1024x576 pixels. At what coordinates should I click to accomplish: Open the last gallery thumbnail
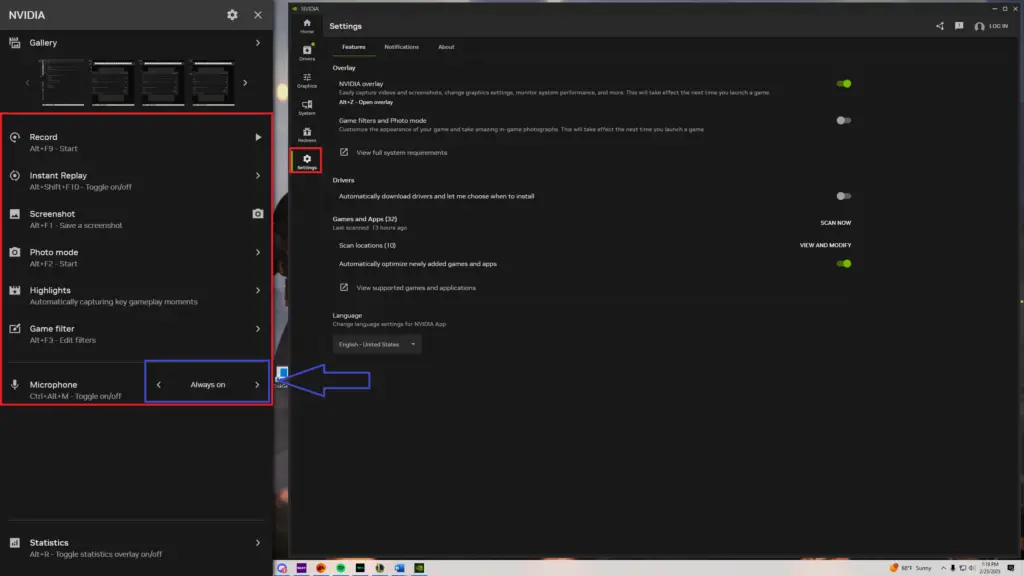click(x=213, y=83)
